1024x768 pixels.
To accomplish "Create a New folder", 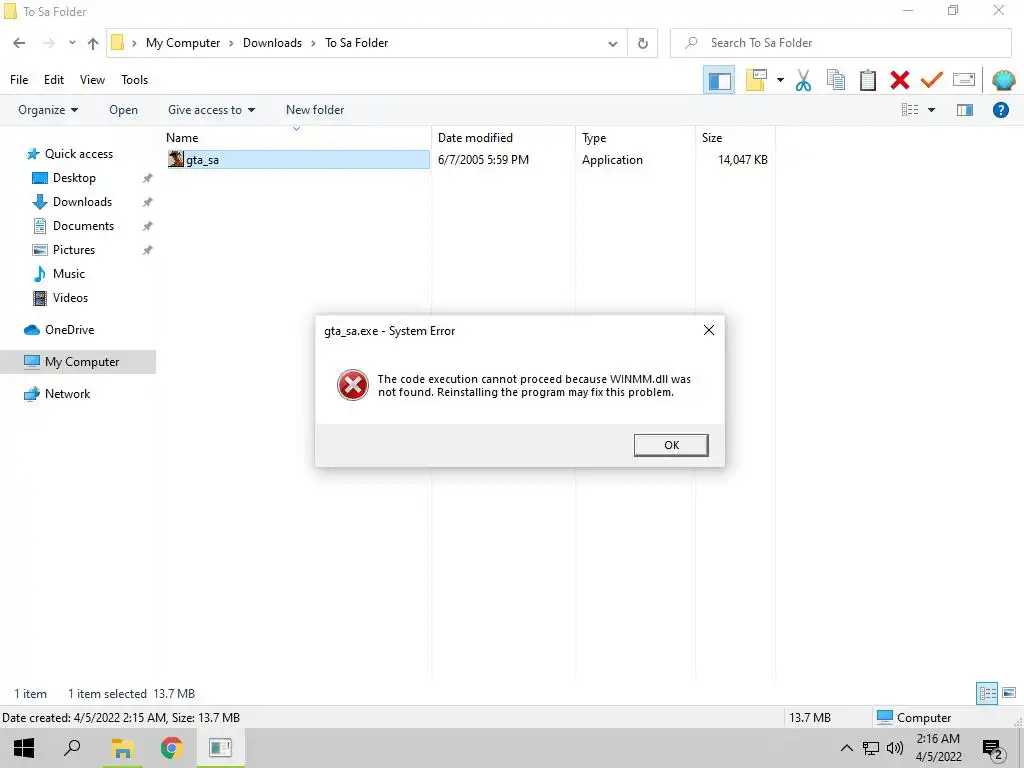I will tap(315, 110).
